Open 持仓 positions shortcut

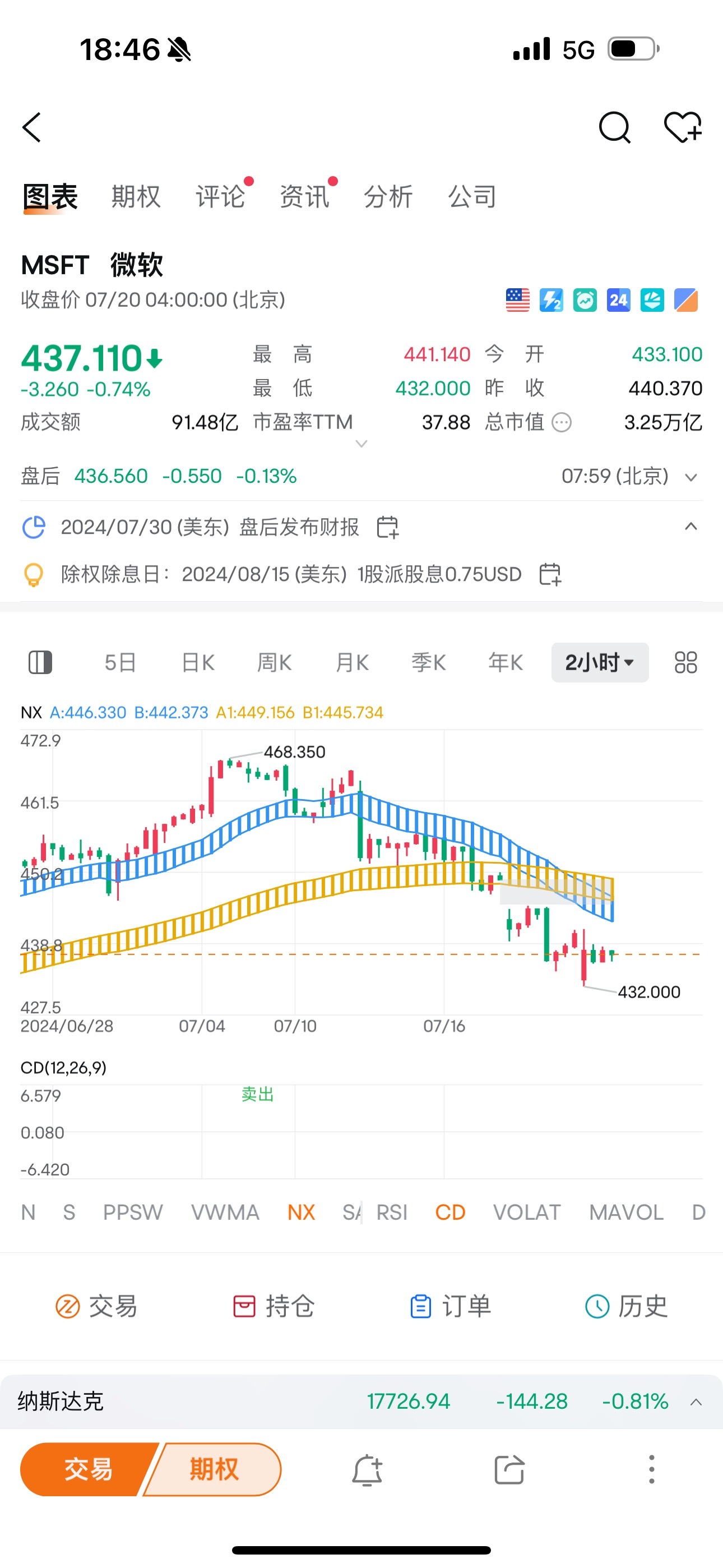(274, 1306)
